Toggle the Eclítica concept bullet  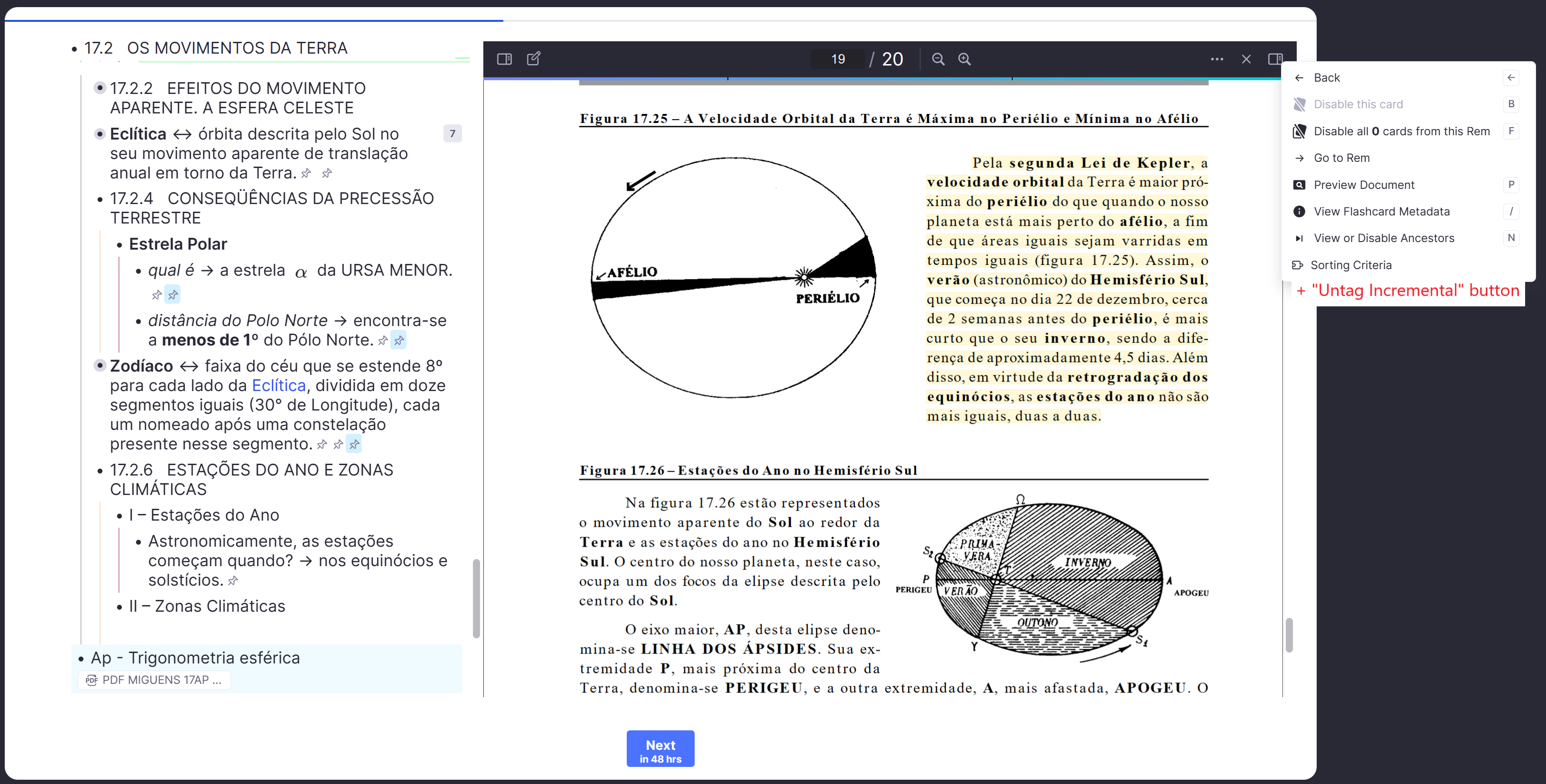pos(100,134)
